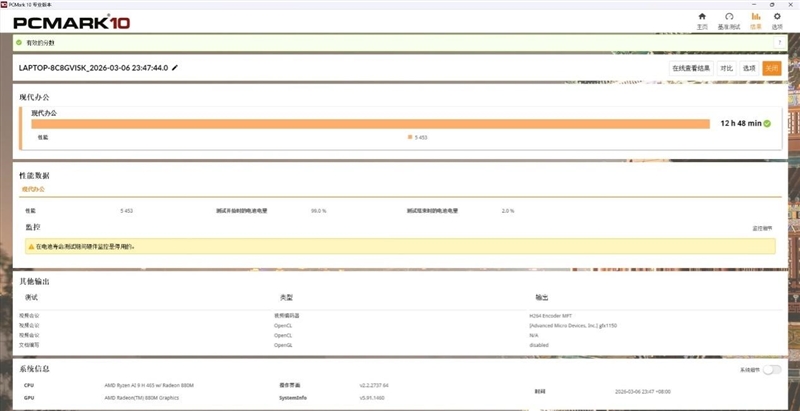Click the 测试结束时的电池电量 label

[432, 211]
